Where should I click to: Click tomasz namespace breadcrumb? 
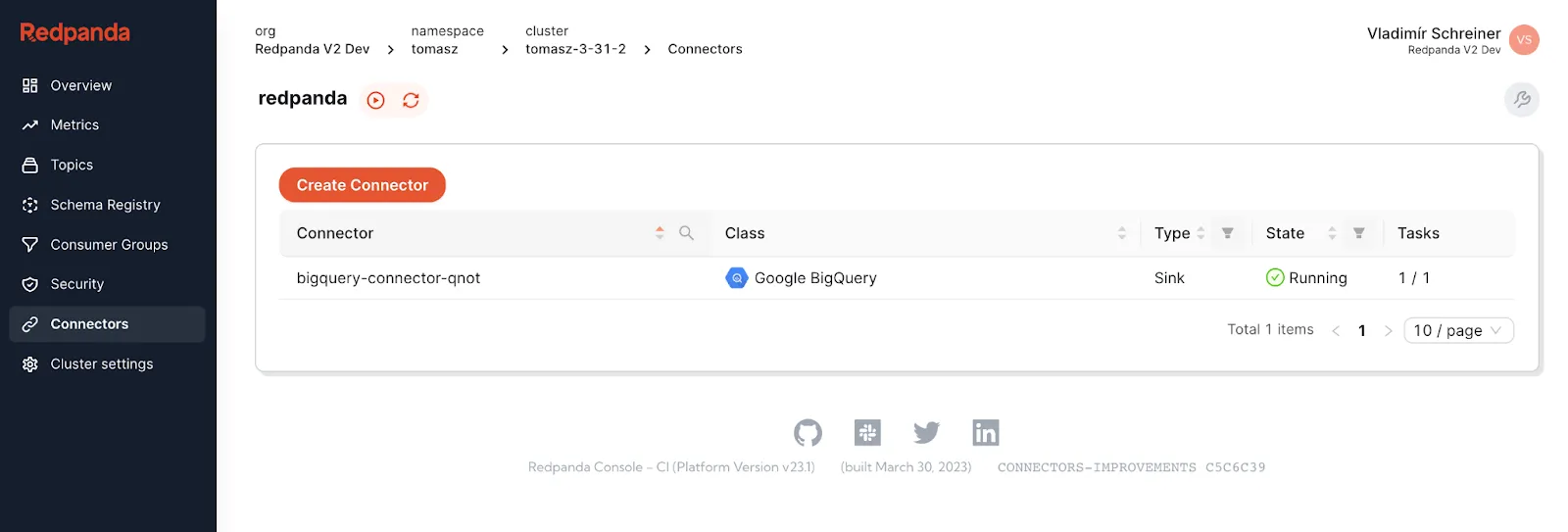pos(434,49)
